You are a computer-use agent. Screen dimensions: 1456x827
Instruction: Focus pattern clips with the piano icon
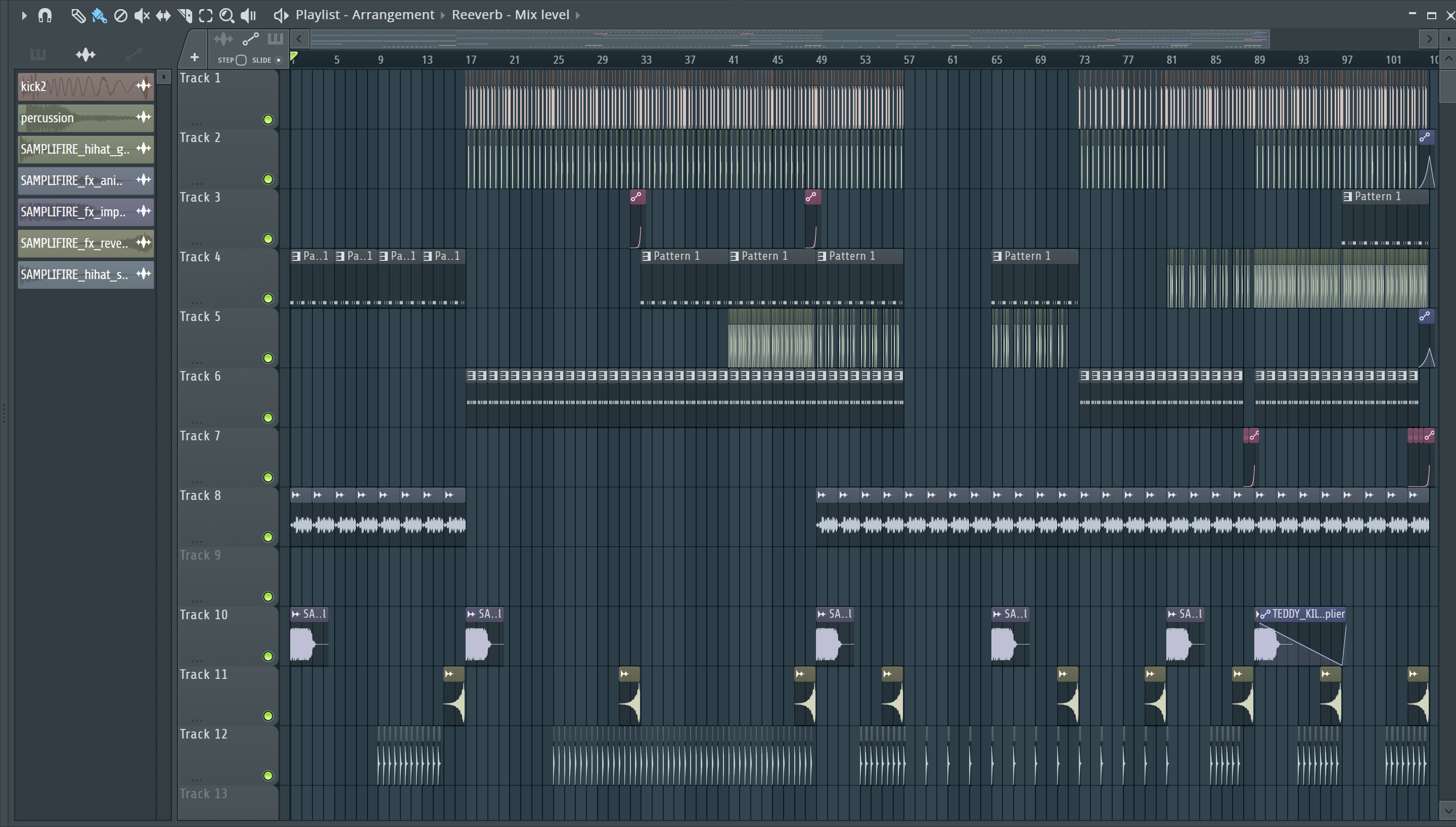[276, 39]
